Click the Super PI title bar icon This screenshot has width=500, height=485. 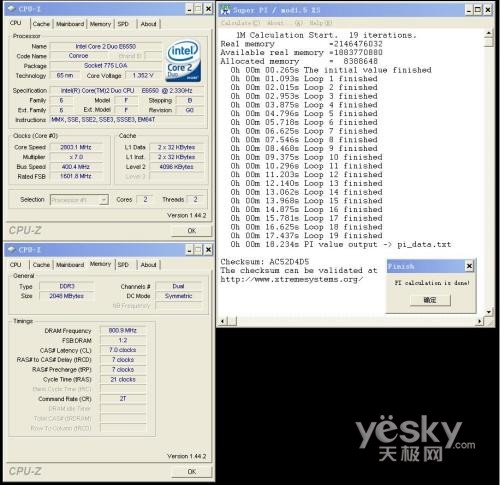[x=226, y=10]
